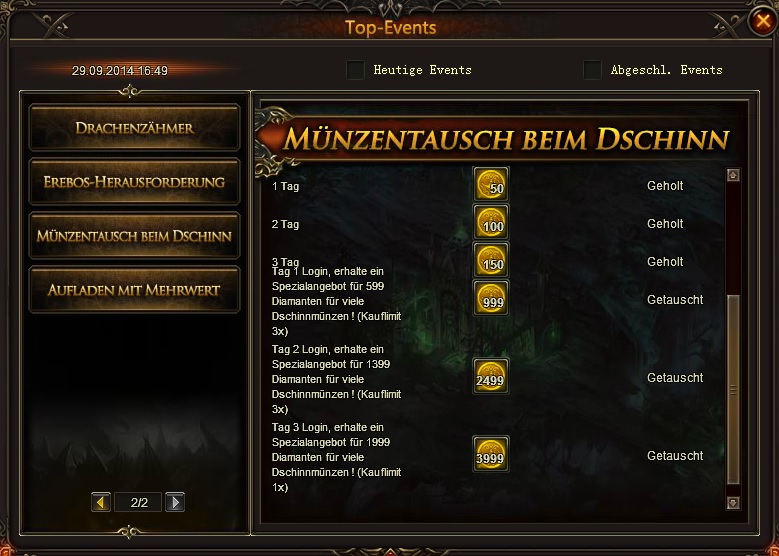Viewport: 779px width, 556px height.
Task: Click the 3999 Dschinn coin icon
Action: pyautogui.click(x=491, y=454)
